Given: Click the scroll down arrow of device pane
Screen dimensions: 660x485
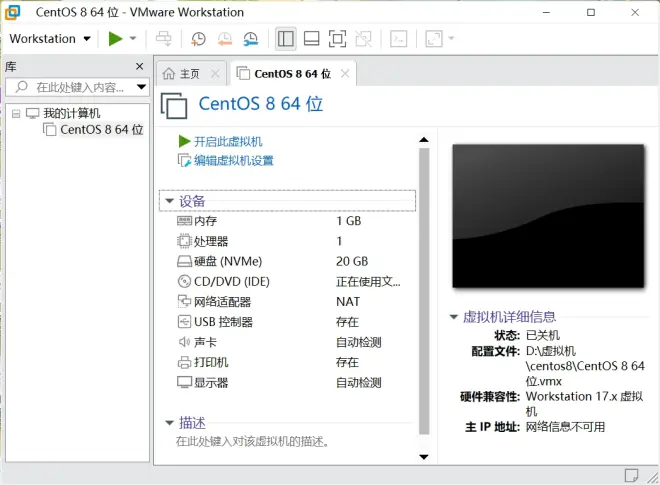Looking at the screenshot, I should click(x=424, y=456).
